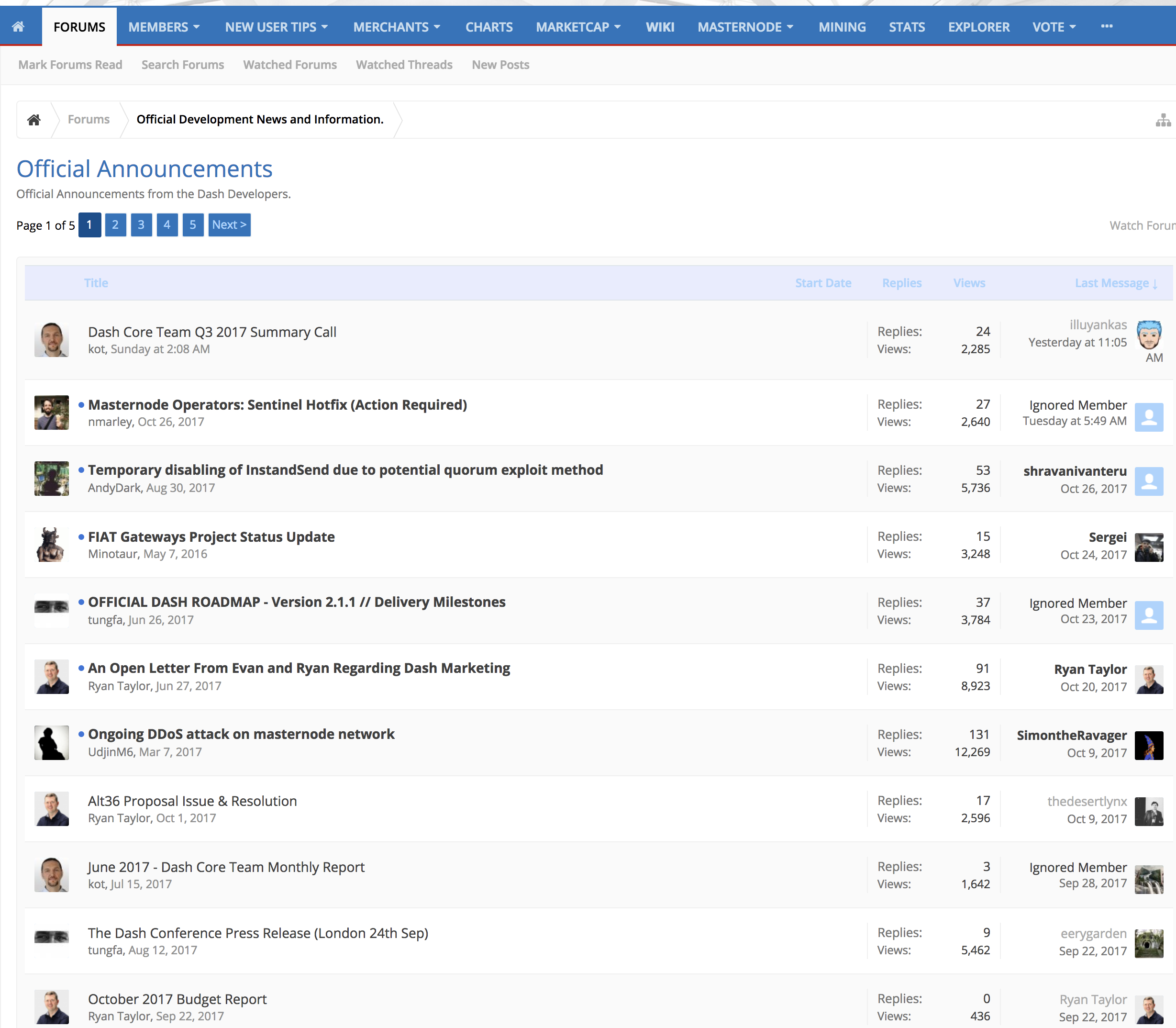The height and width of the screenshot is (1028, 1176).
Task: Open OFFICIAL DASH ROADMAP Version 2.1.1 thread
Action: [297, 603]
